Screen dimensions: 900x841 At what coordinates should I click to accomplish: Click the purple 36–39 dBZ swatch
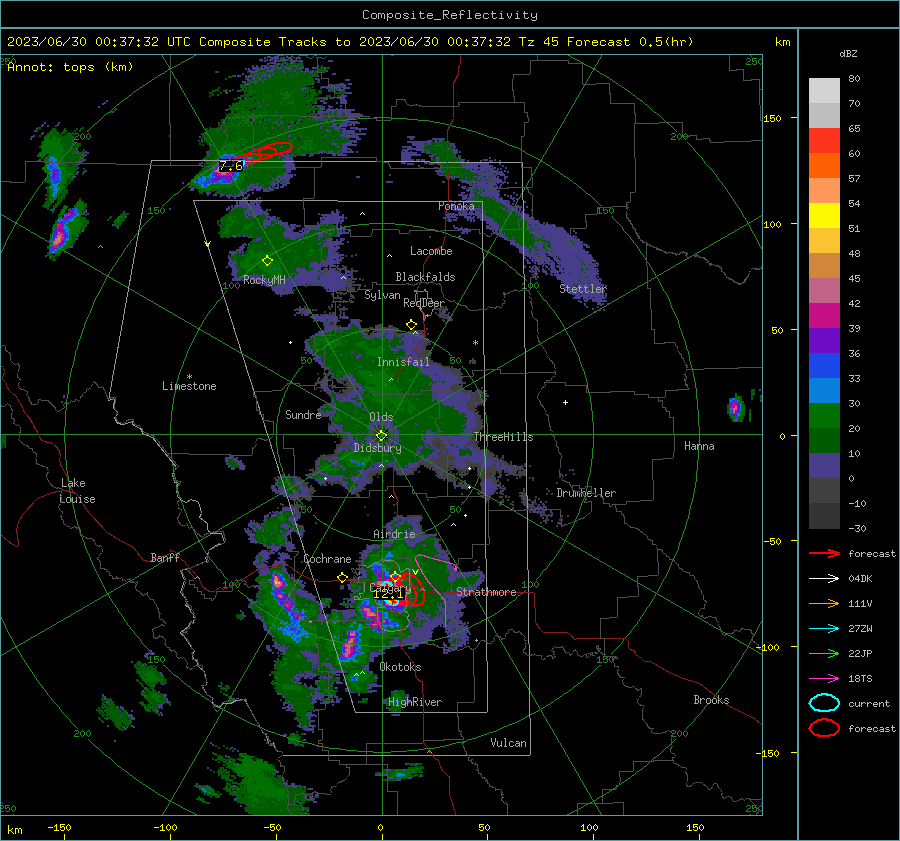824,341
